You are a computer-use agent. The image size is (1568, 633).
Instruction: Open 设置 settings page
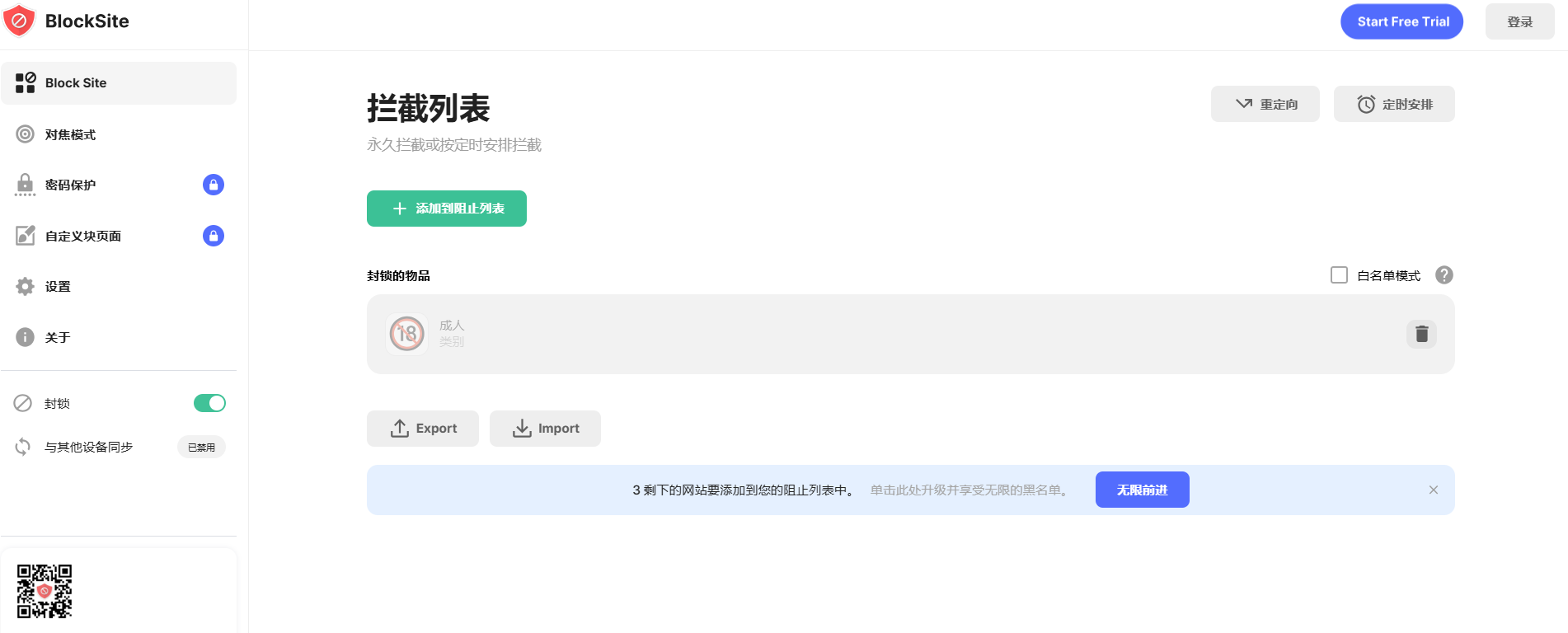(x=119, y=287)
